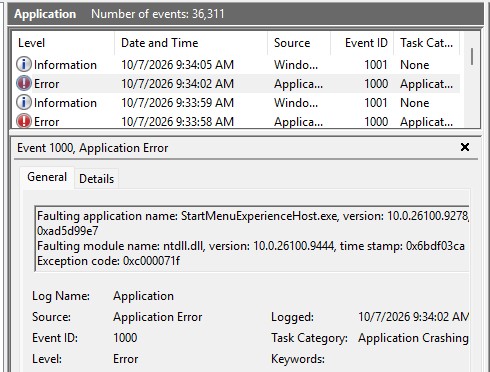Click the Event 1000, Application Error pane title

(x=93, y=148)
